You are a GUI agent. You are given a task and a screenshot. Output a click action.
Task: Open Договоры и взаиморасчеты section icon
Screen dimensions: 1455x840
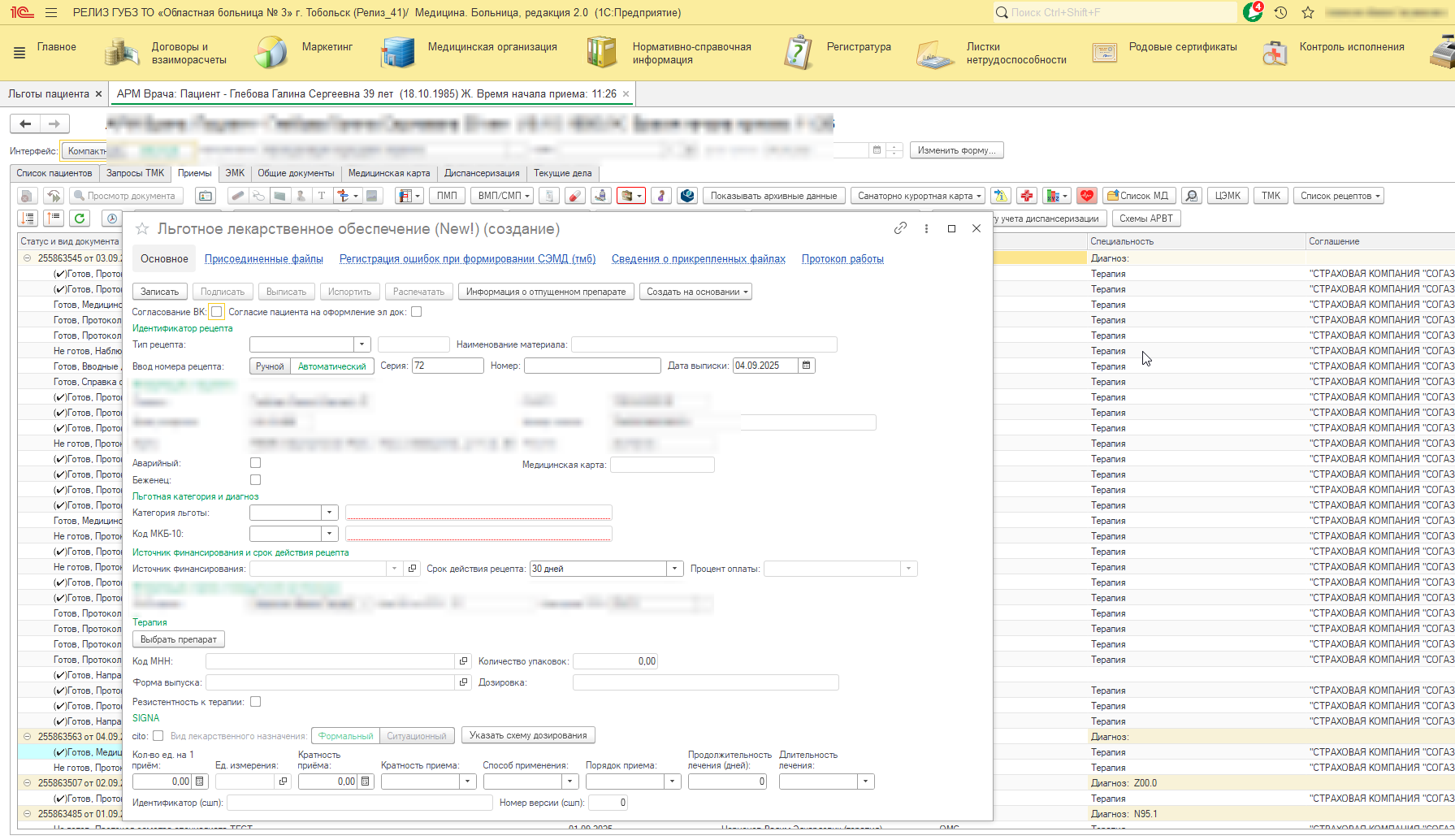pos(123,53)
